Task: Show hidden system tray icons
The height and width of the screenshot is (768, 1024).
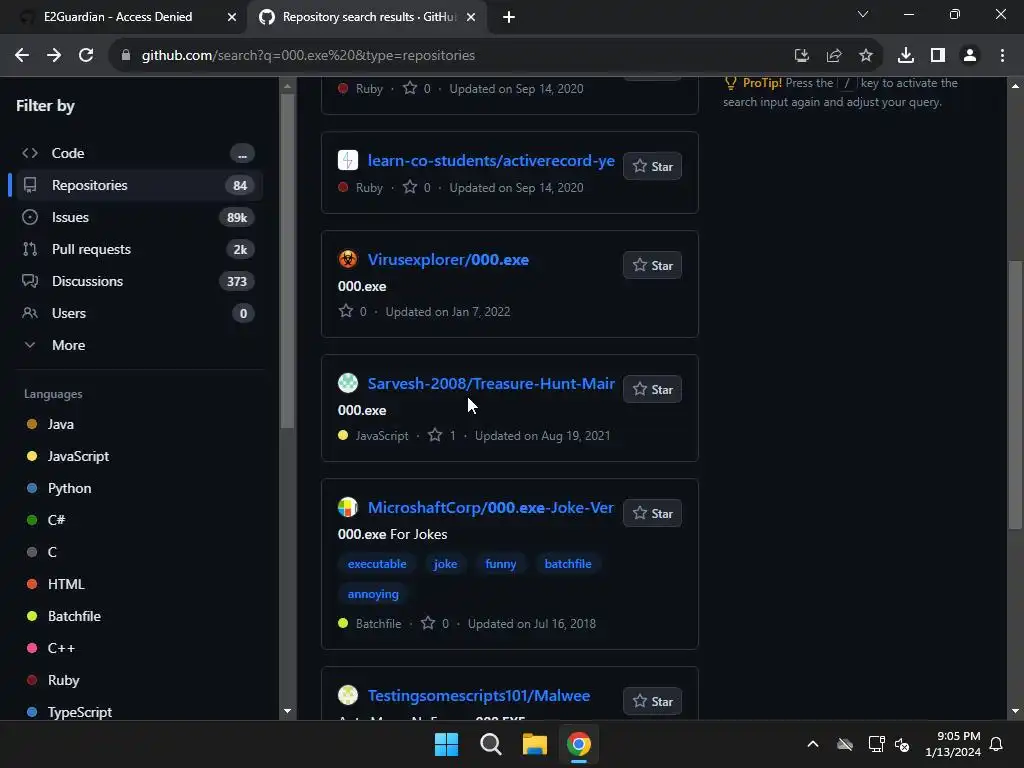Action: [x=813, y=744]
